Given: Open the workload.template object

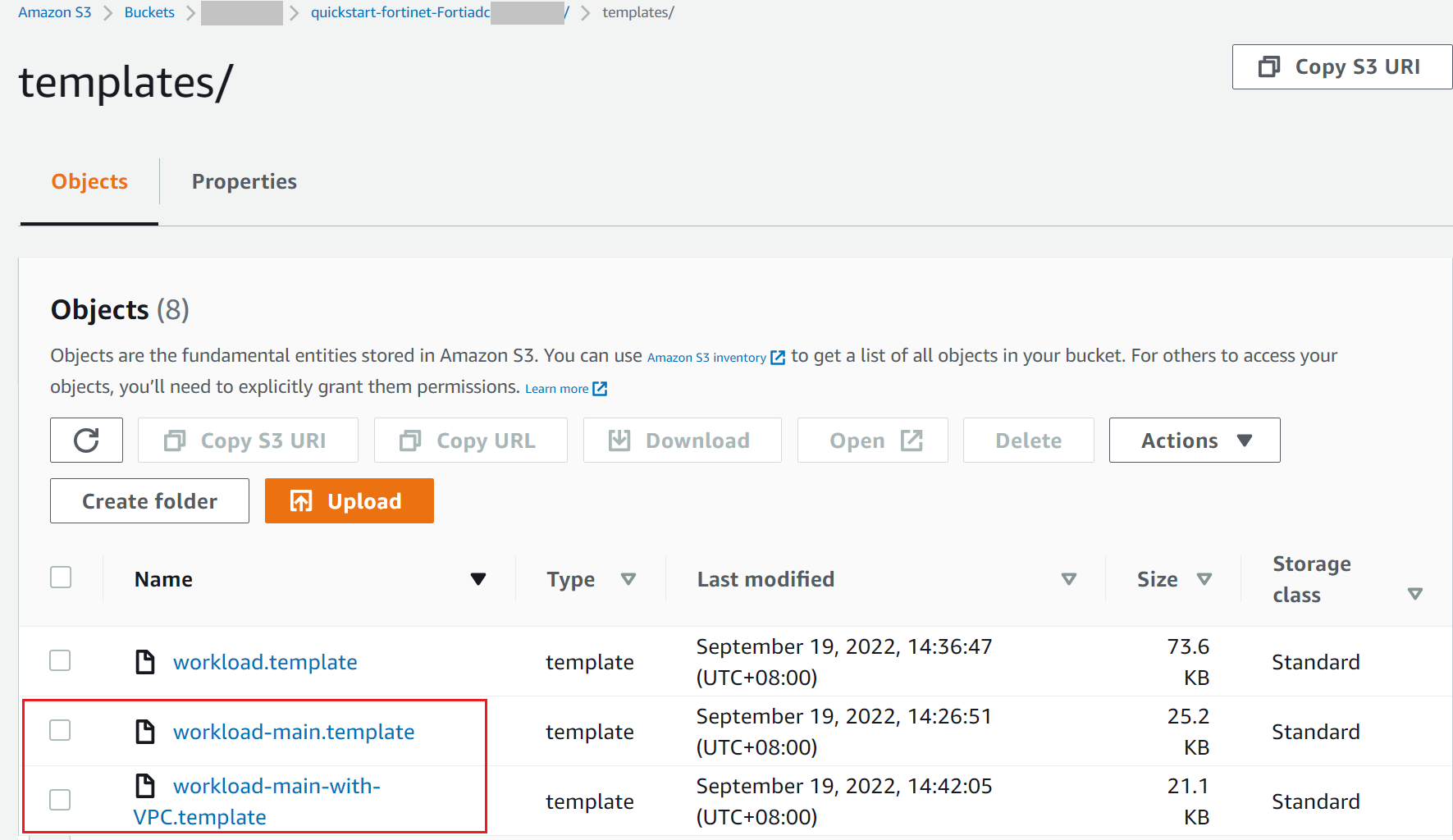Looking at the screenshot, I should [265, 662].
